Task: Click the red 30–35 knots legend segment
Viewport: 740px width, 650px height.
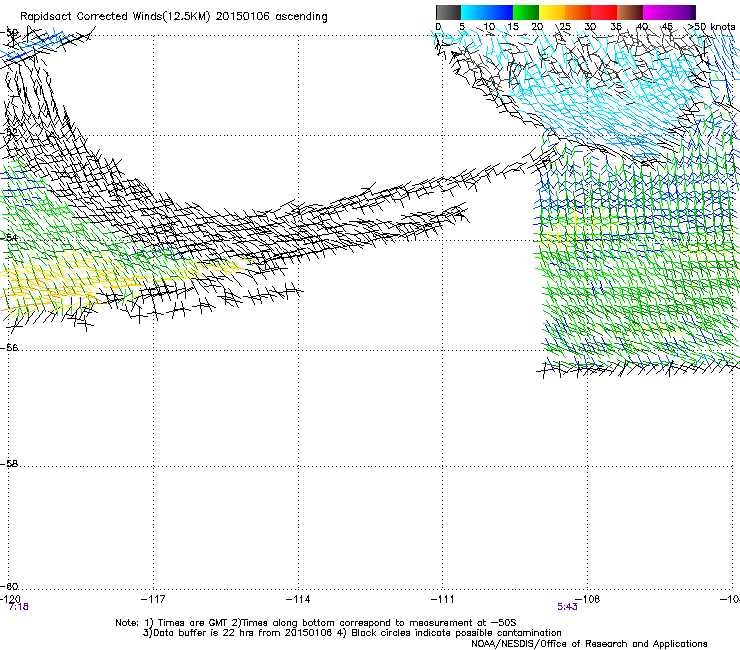Action: coord(604,12)
